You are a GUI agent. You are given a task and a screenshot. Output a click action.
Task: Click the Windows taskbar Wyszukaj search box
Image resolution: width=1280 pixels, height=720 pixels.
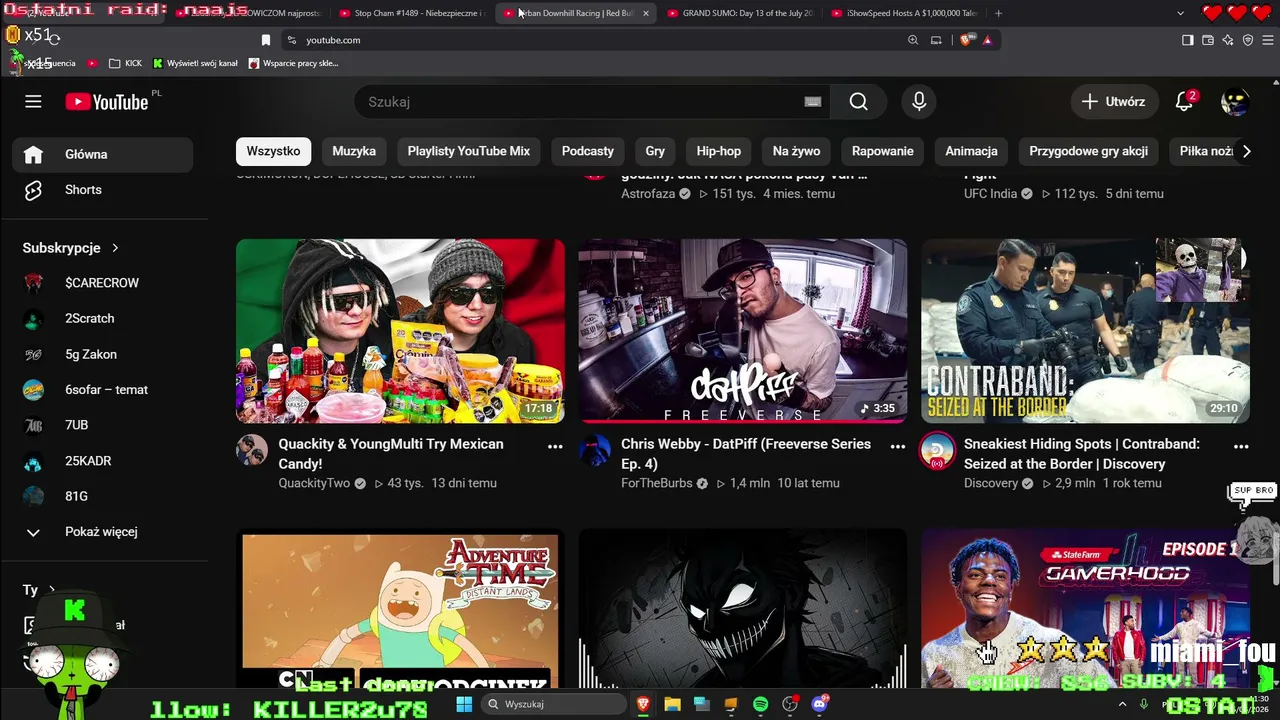[x=552, y=704]
